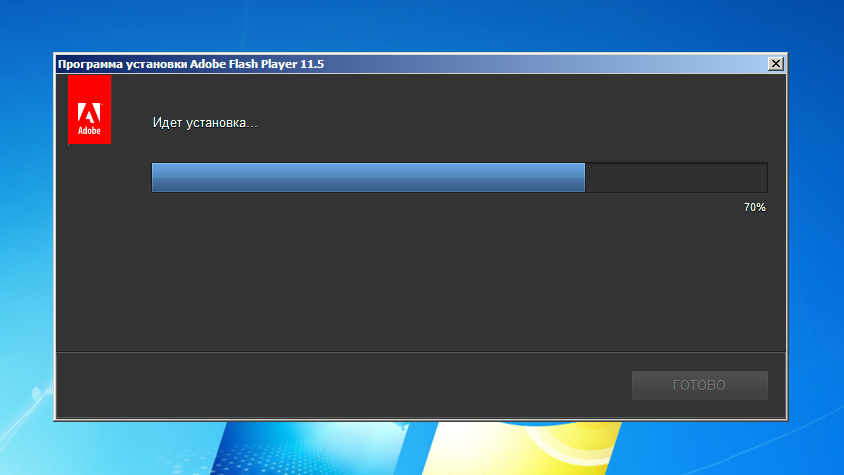Close the Flash Player installer window

(776, 64)
